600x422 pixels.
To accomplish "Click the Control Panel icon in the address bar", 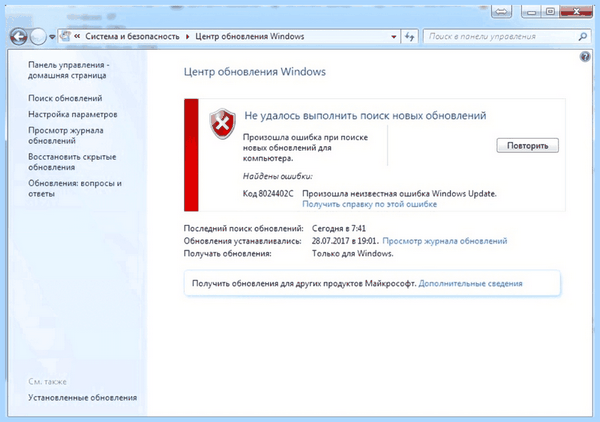I will pyautogui.click(x=65, y=36).
